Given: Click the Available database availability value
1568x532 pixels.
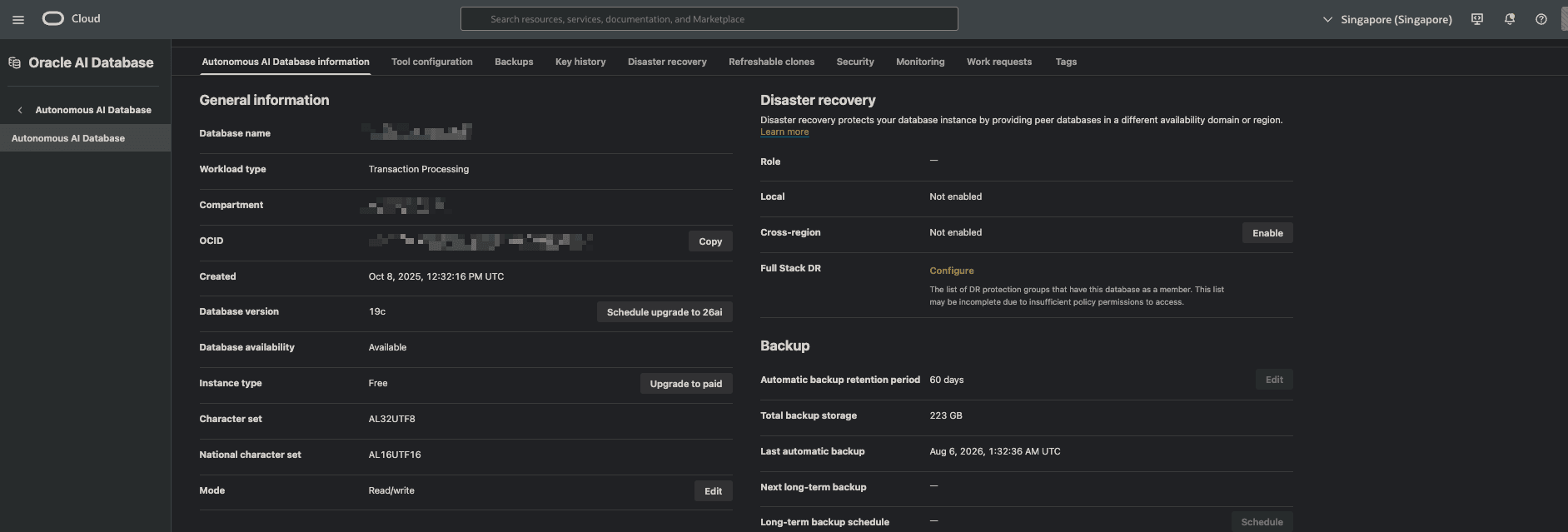Looking at the screenshot, I should tap(388, 347).
